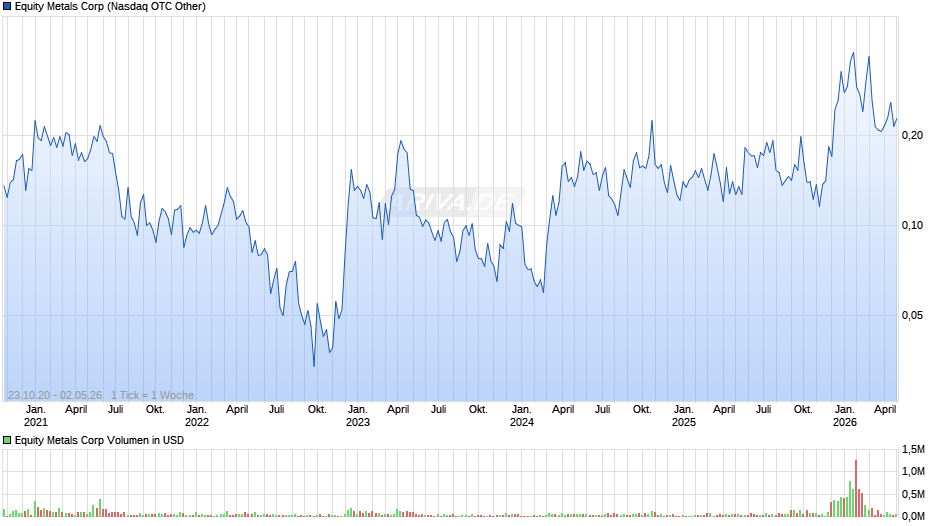The height and width of the screenshot is (526, 940).
Task: Click the chart title Equity Metals Corp (Nasdaq OTC Other)
Action: click(110, 7)
